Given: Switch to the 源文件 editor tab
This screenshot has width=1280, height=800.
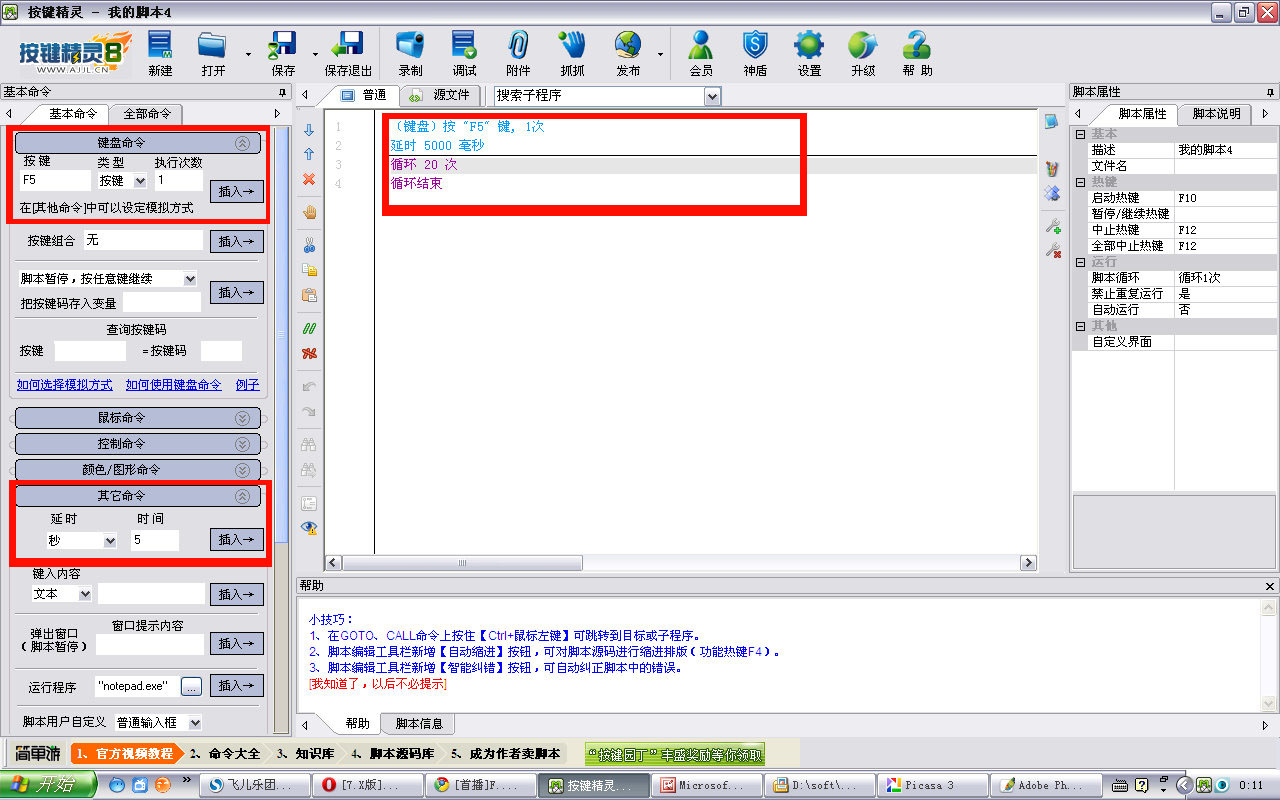Looking at the screenshot, I should (x=441, y=95).
